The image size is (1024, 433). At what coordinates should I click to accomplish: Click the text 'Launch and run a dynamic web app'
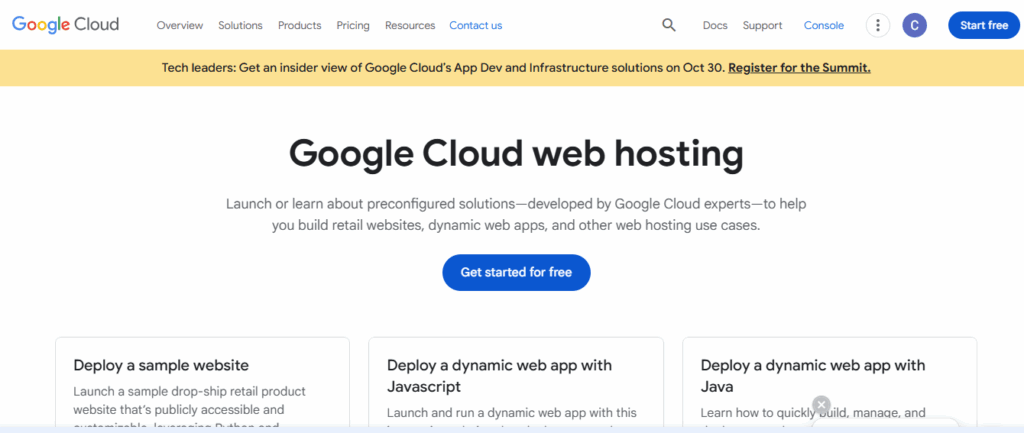(511, 413)
